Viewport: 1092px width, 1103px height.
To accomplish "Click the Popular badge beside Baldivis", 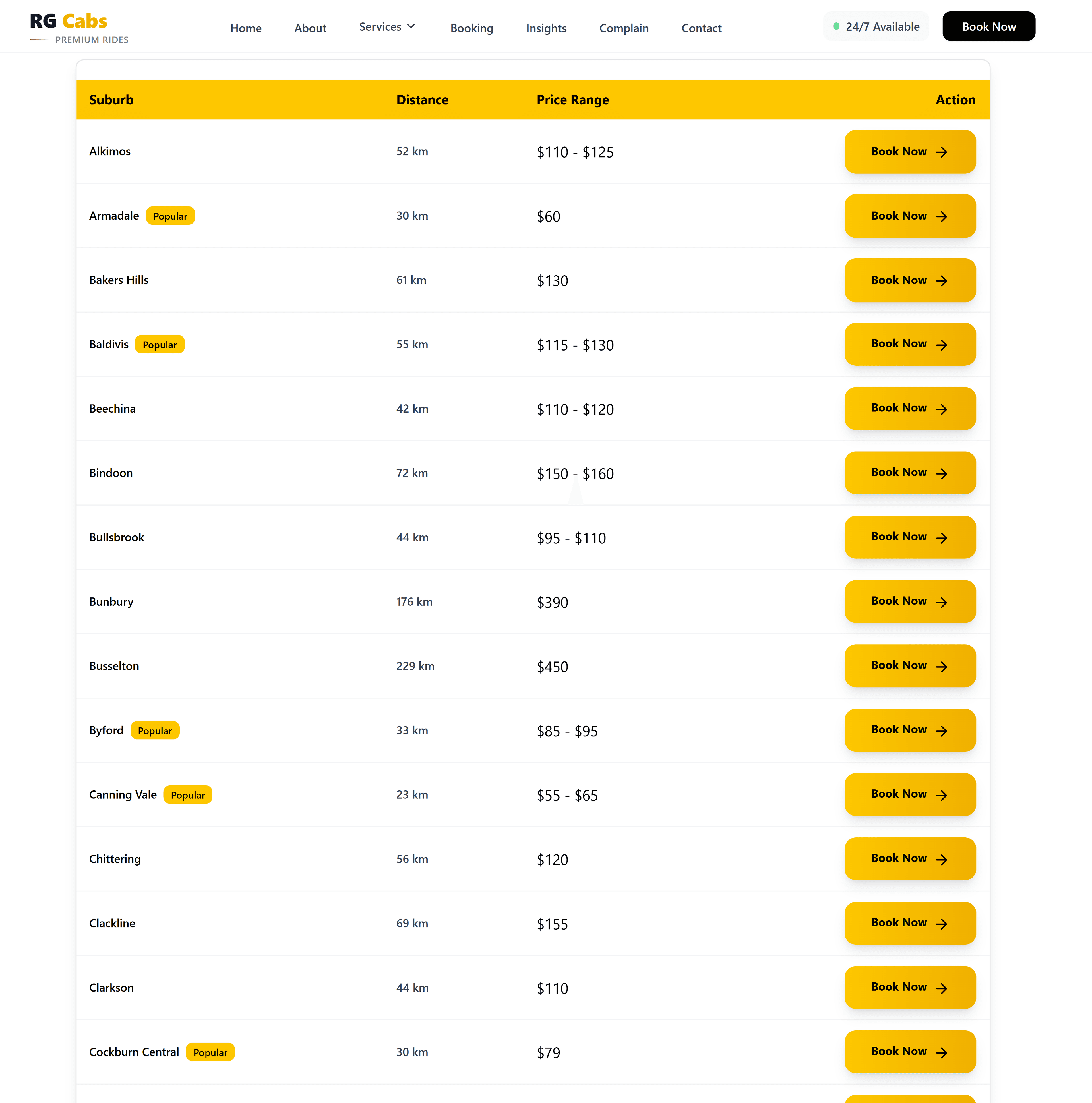I will pos(159,345).
